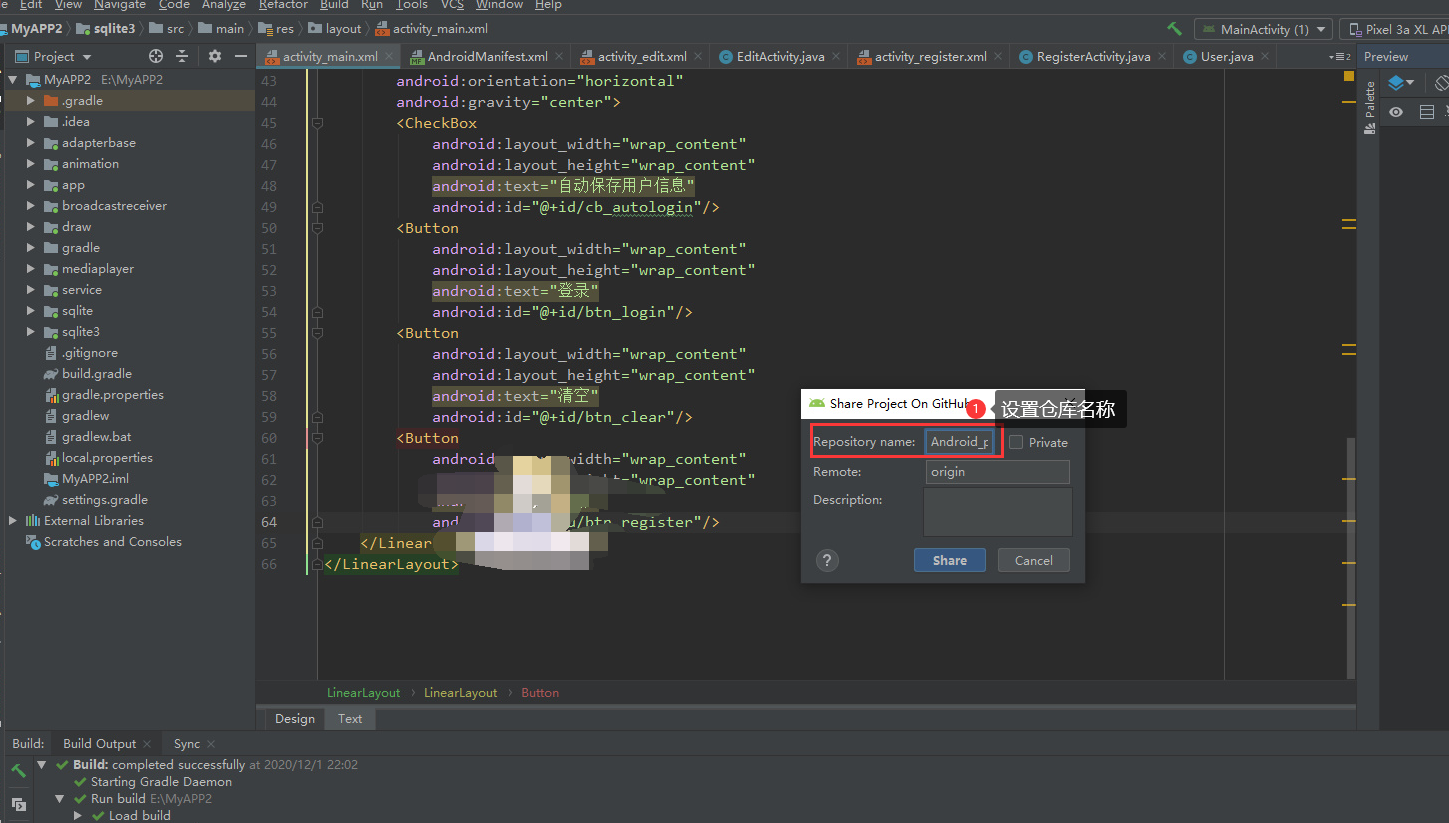Click the Remote field containing origin

[x=997, y=472]
